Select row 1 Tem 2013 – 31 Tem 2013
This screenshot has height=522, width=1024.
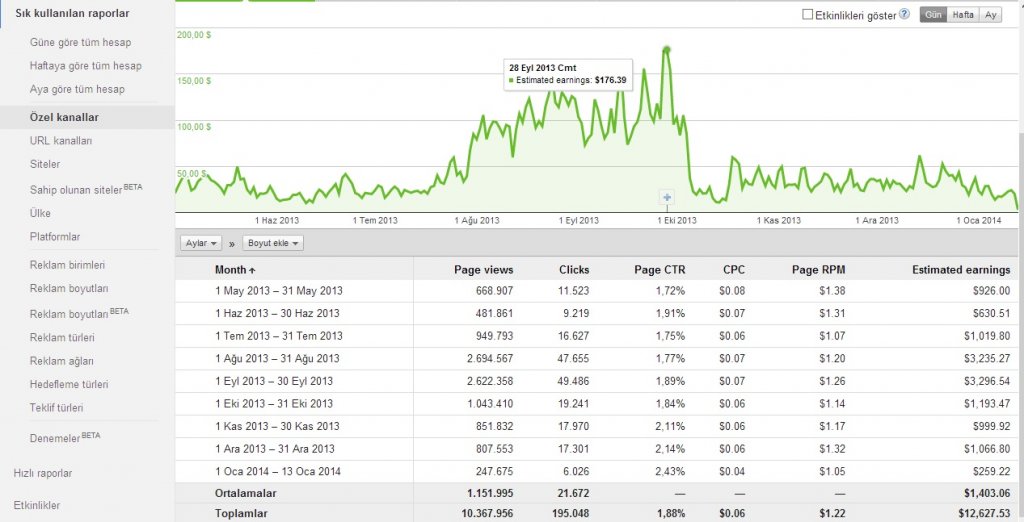point(599,336)
